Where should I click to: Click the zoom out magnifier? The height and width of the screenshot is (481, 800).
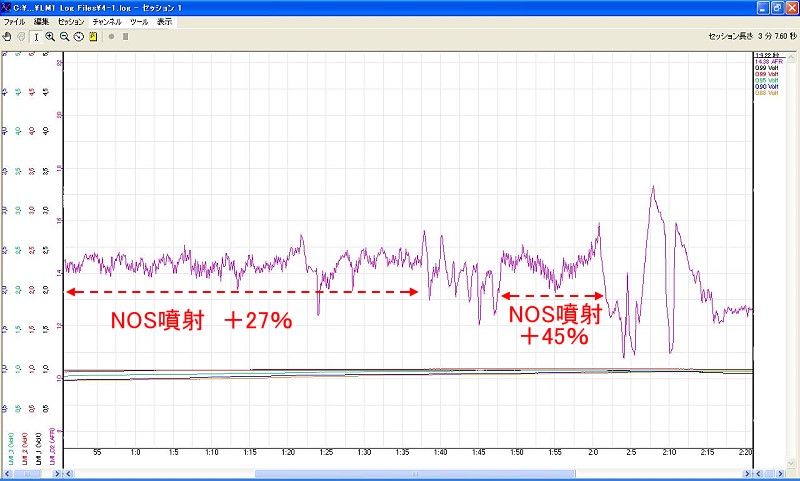(64, 37)
